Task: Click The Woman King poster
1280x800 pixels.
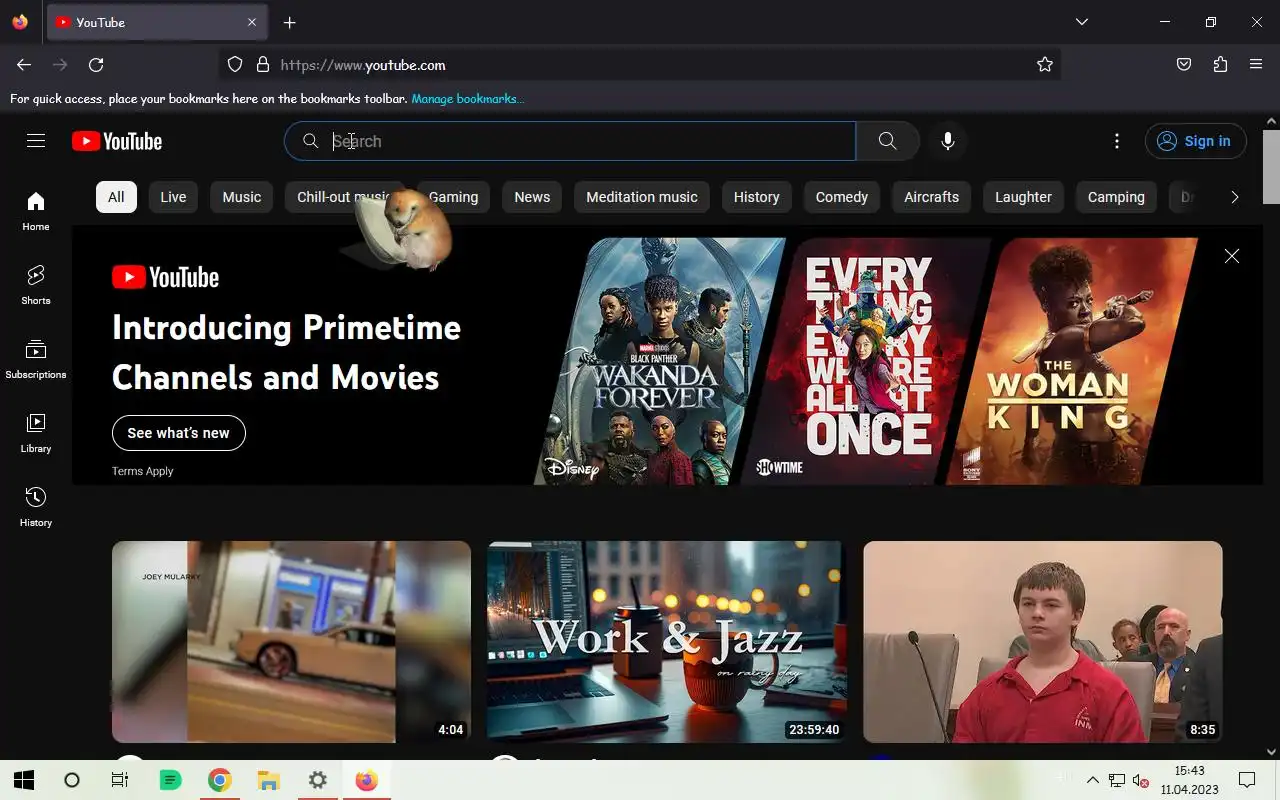Action: 1070,361
